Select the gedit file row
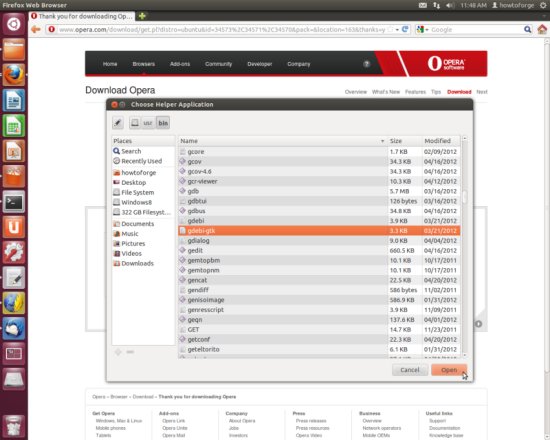Viewport: 550px width, 440px height. 319,251
